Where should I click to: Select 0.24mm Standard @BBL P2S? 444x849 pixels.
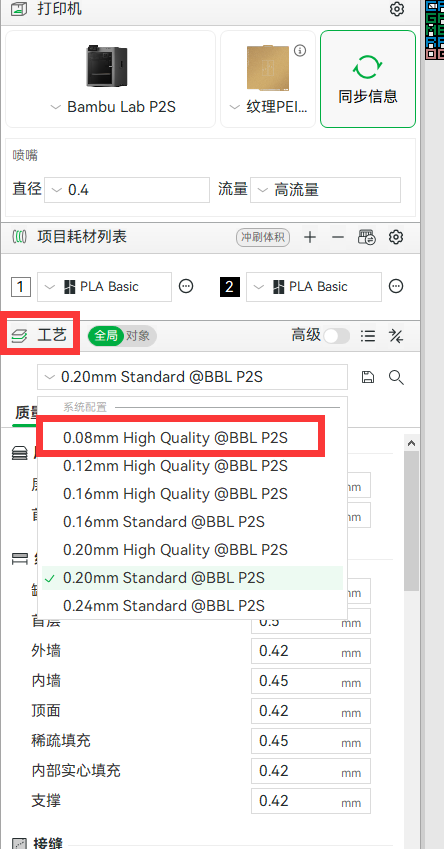tap(192, 606)
